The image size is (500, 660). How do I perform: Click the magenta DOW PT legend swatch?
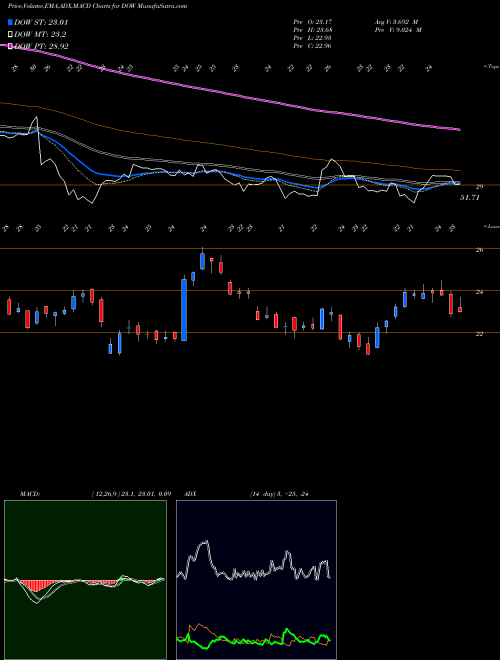click(x=10, y=46)
